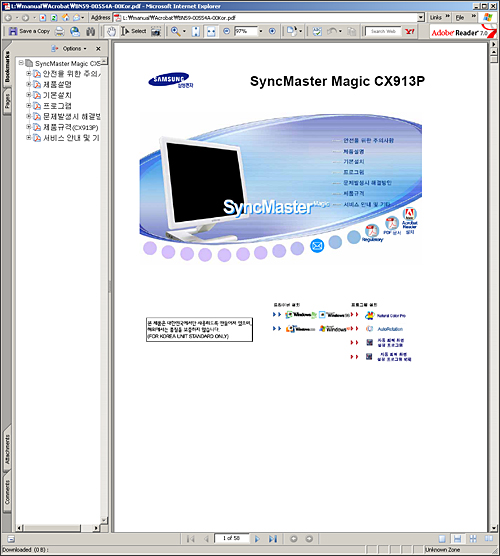The width and height of the screenshot is (500, 556).
Task: Open the Comments tab
Action: (x=7, y=492)
